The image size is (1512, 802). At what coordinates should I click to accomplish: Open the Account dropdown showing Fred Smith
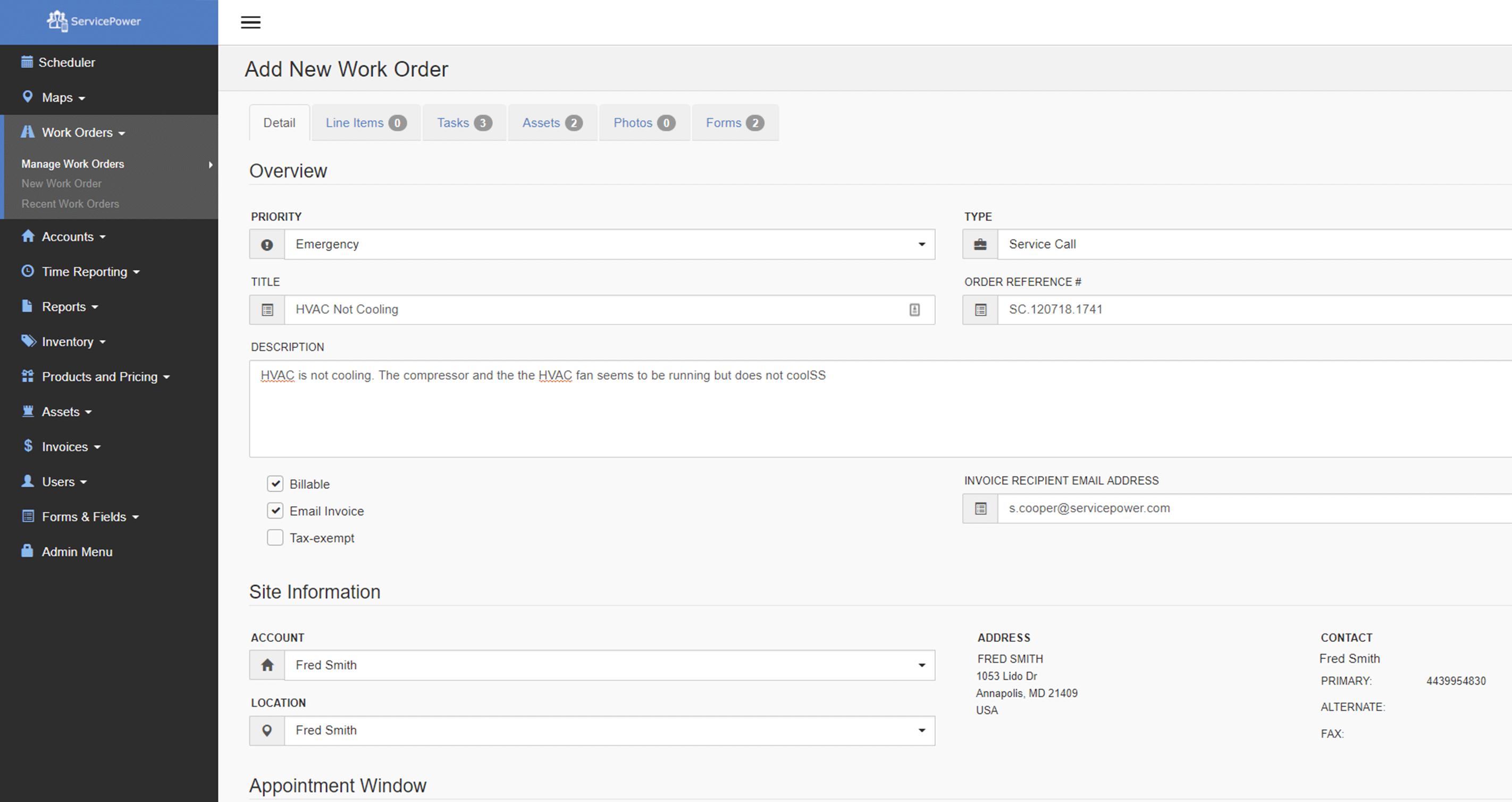[609, 665]
